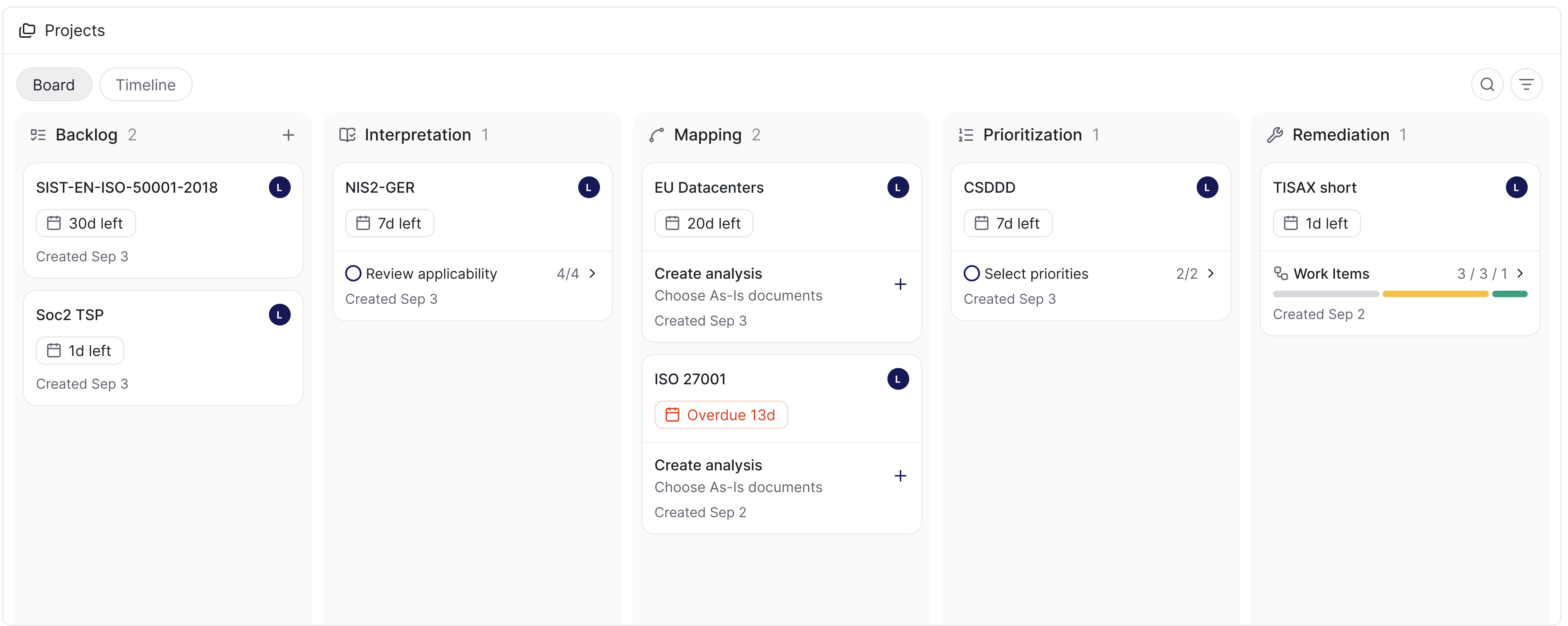Switch to the Board tab

(x=54, y=85)
